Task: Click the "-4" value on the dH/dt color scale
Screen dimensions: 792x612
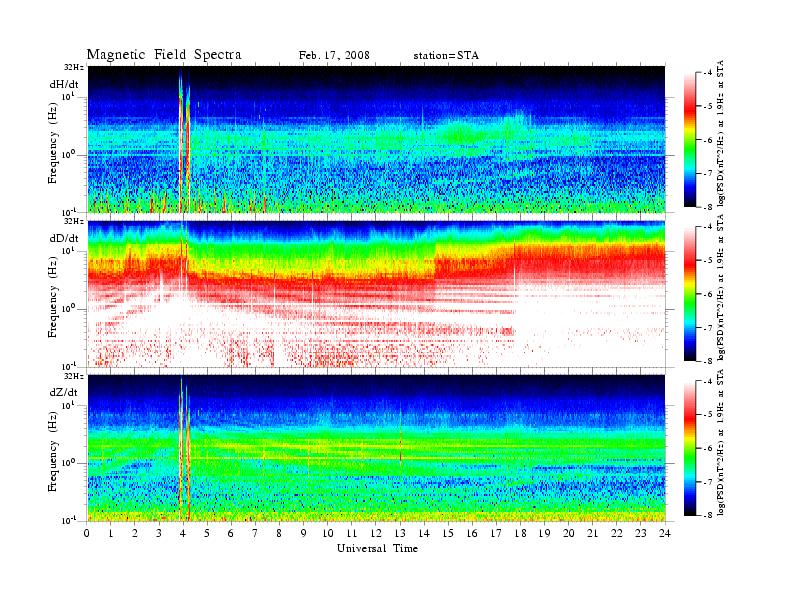Action: 708,73
